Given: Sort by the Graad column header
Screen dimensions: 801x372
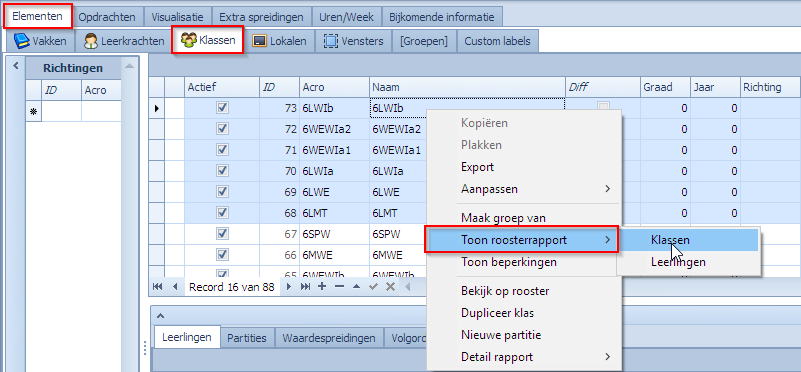Looking at the screenshot, I should tap(665, 87).
